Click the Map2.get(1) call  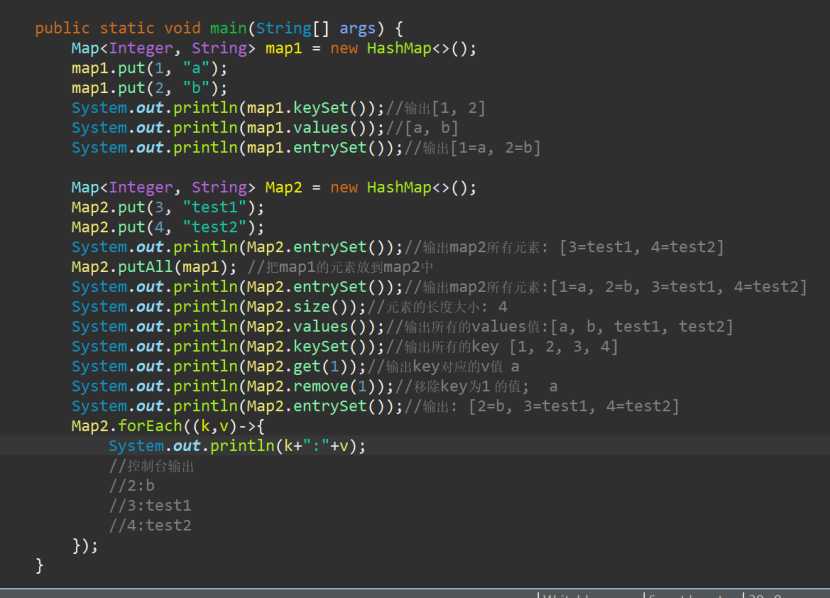[300, 366]
